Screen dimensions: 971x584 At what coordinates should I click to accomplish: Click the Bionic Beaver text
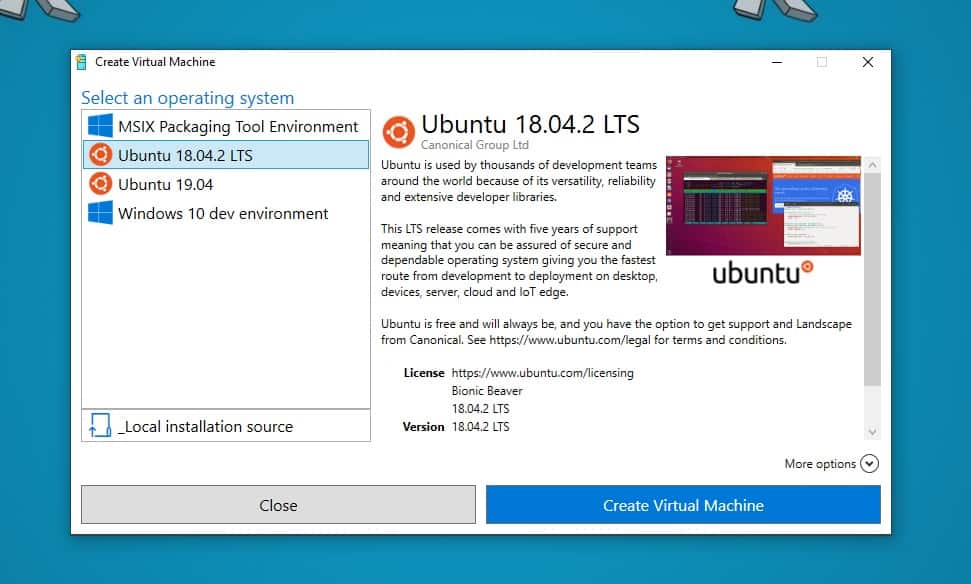click(487, 391)
